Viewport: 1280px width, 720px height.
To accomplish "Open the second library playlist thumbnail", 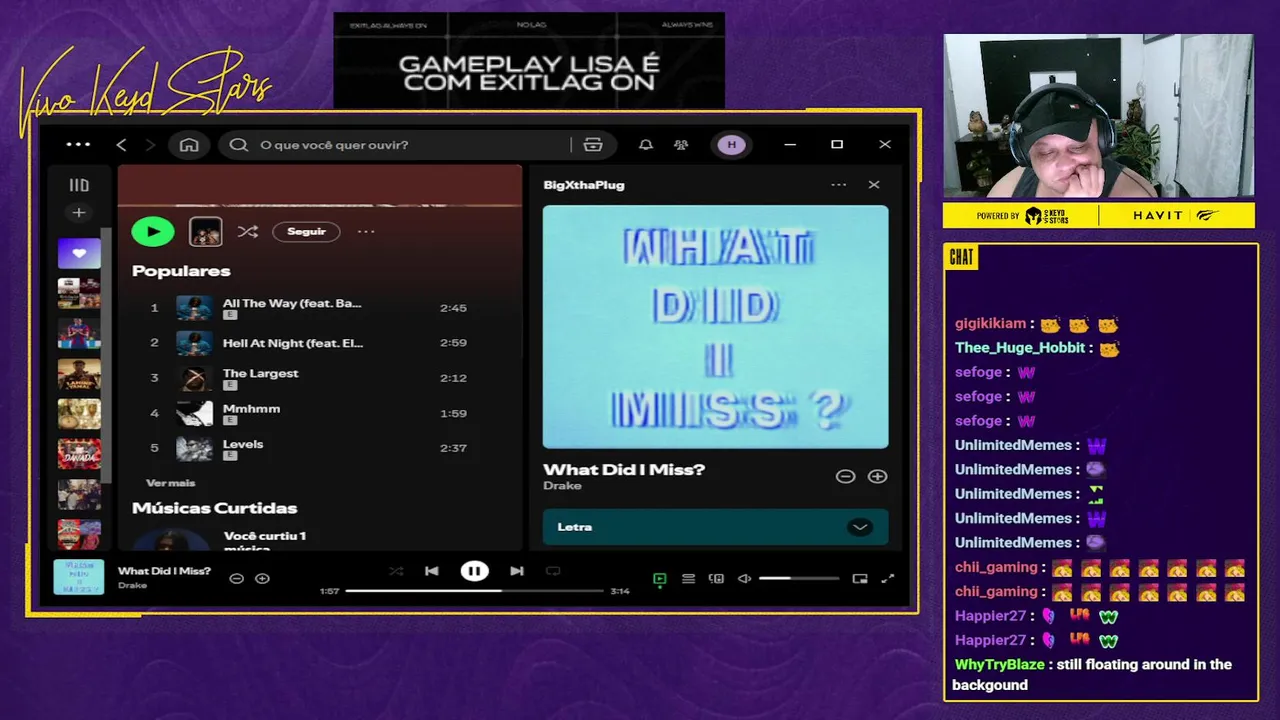I will pos(79,293).
